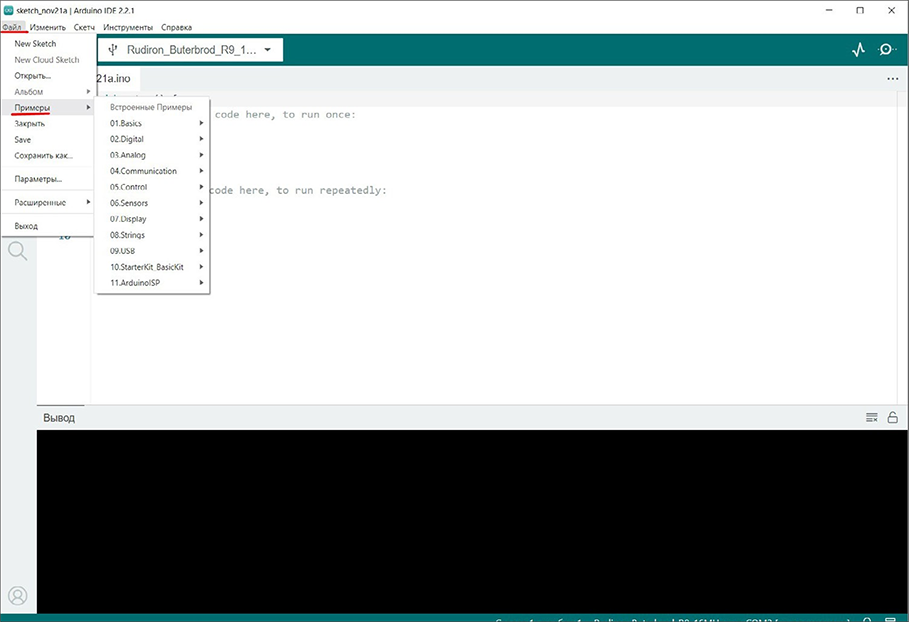Maximize the Arduino IDE window
Screen dimensions: 909x622
point(860,10)
